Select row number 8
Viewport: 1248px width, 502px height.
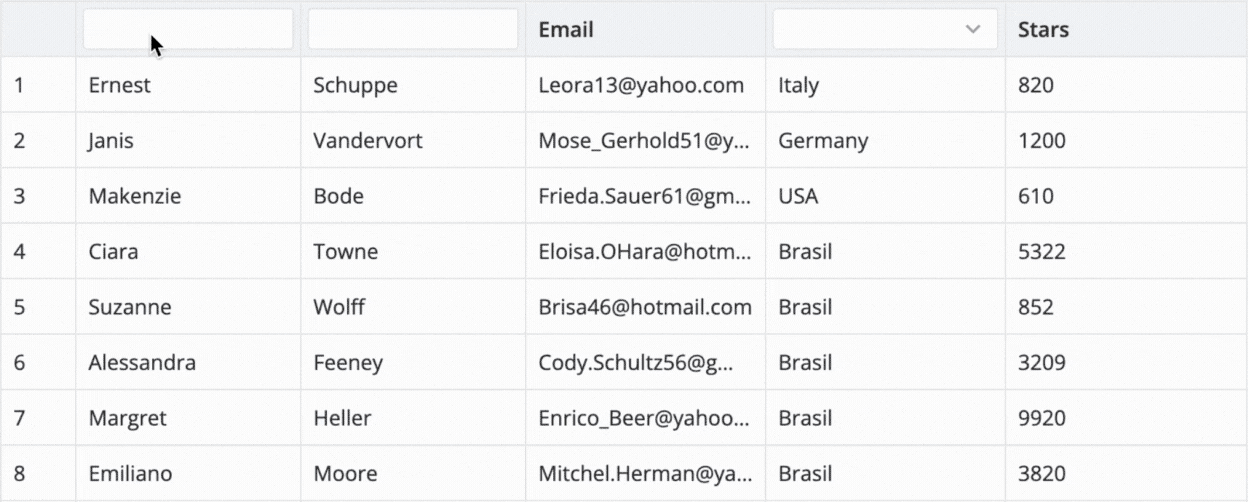point(19,474)
